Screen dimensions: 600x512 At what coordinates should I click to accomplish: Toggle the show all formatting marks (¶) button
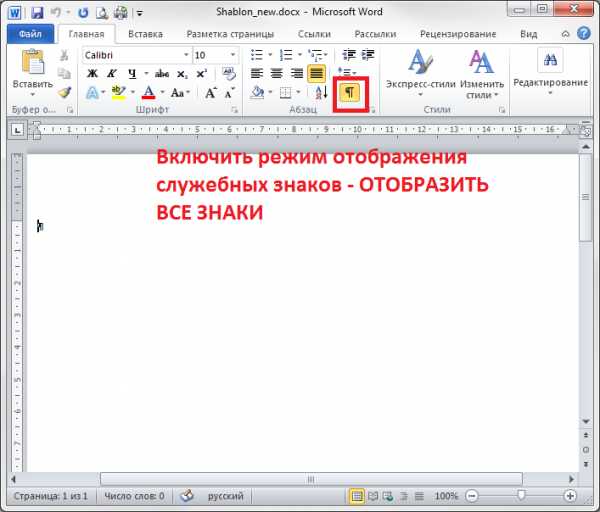click(x=350, y=93)
